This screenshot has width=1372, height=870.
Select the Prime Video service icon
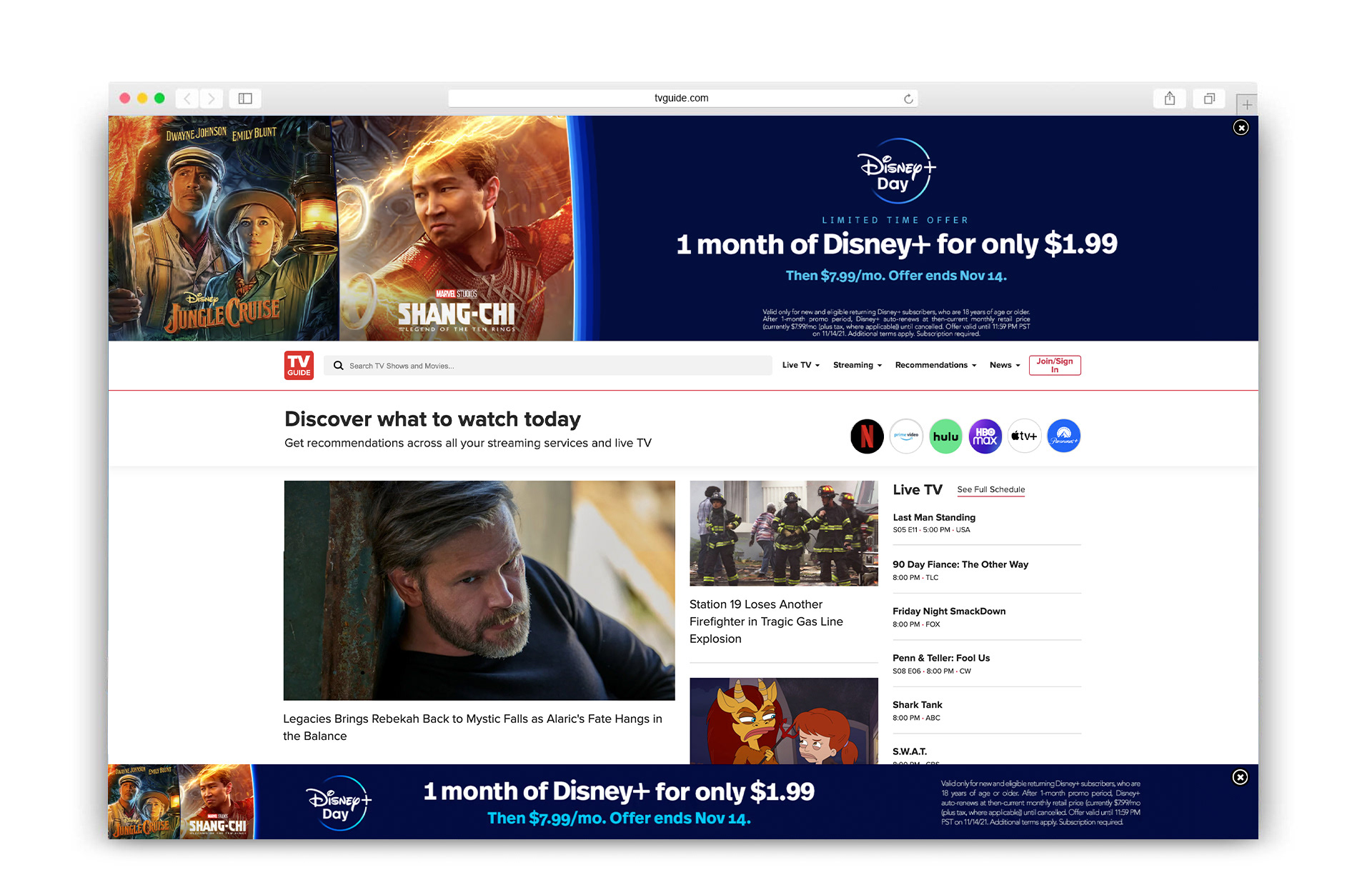pyautogui.click(x=906, y=436)
